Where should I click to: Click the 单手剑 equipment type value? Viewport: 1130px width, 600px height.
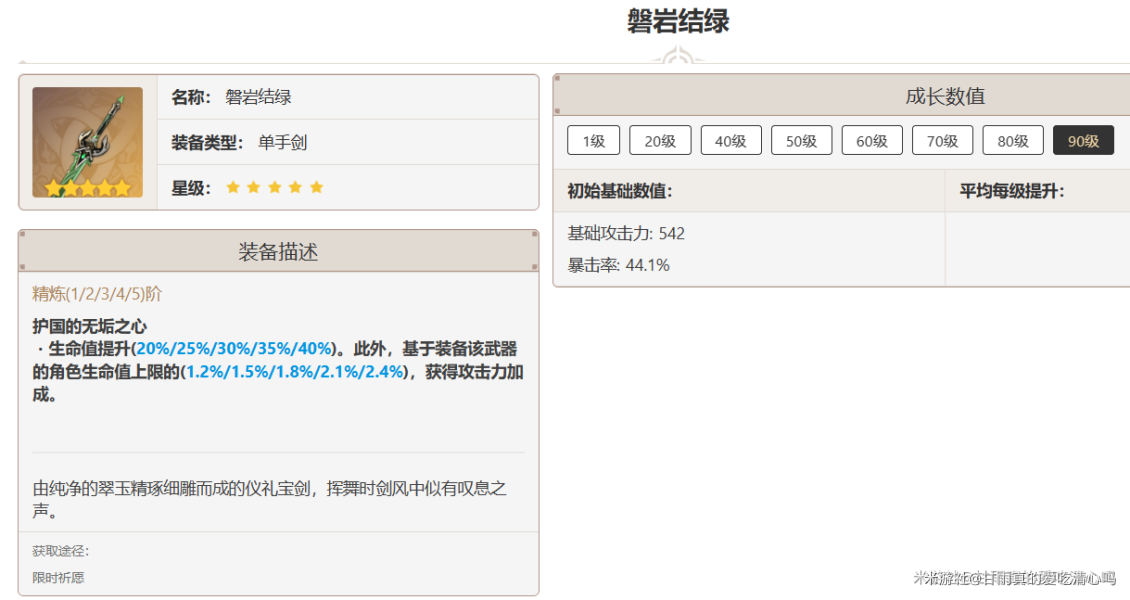coord(282,143)
